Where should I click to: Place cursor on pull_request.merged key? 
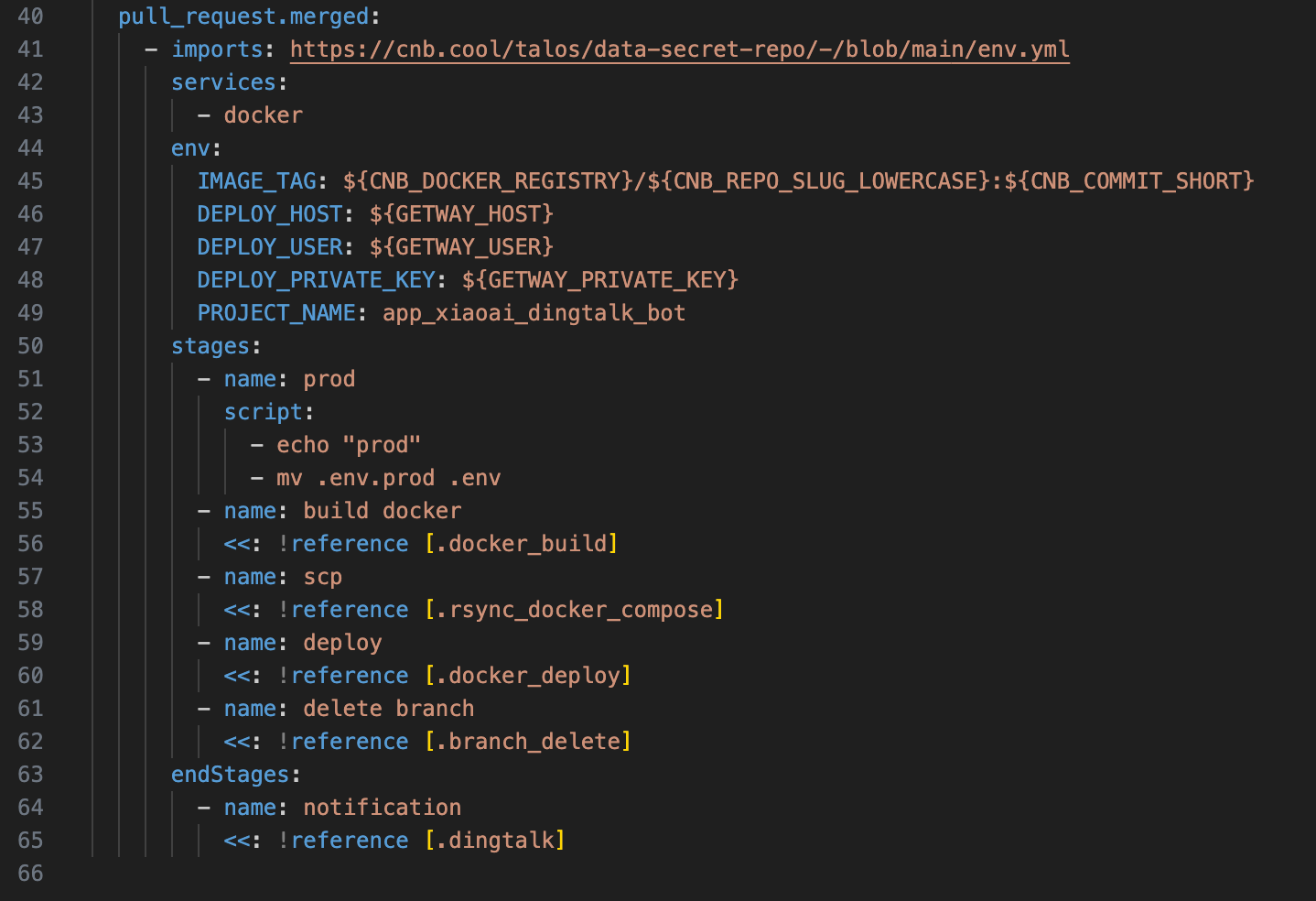(243, 16)
